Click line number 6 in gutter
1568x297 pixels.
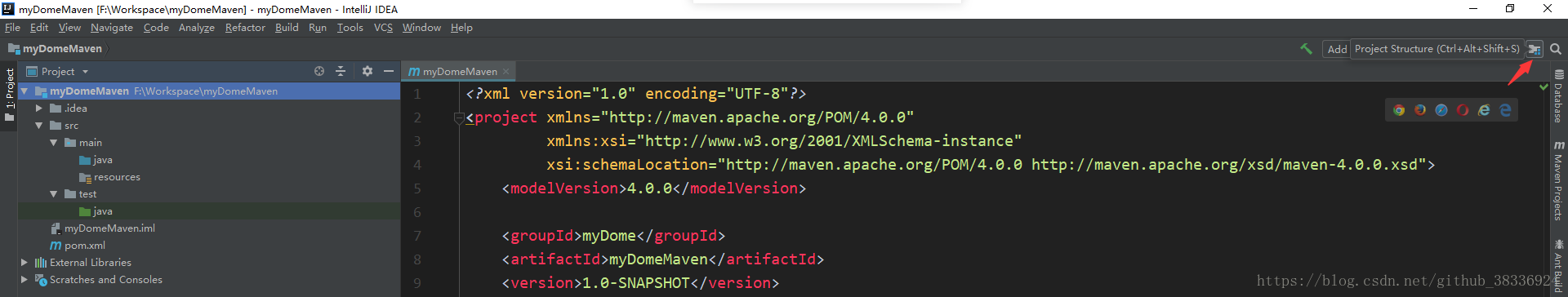point(417,212)
